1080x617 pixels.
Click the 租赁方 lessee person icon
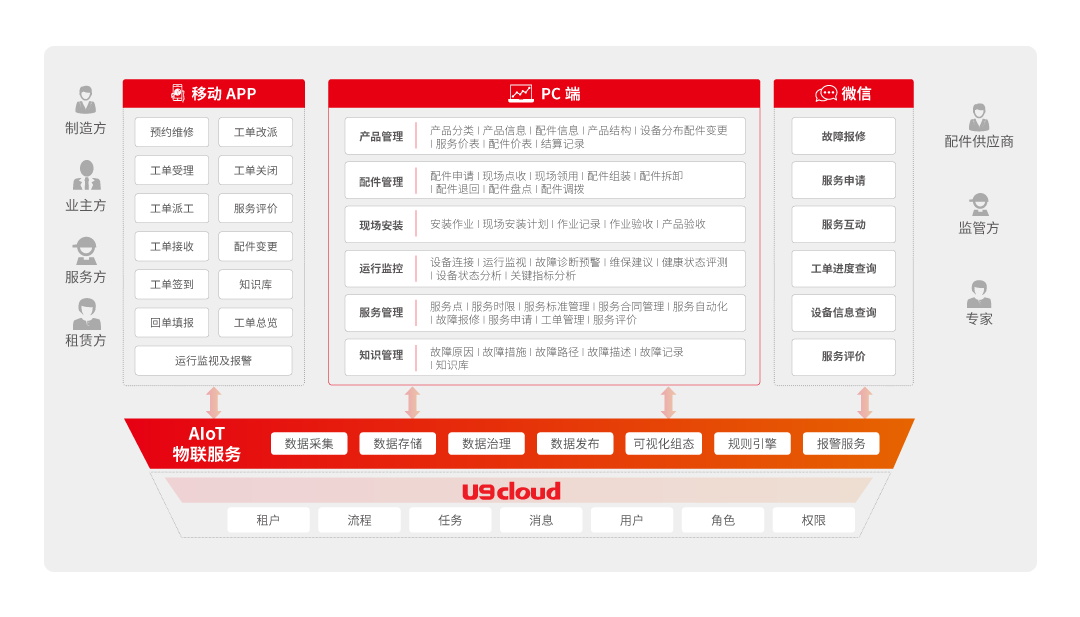(x=86, y=314)
